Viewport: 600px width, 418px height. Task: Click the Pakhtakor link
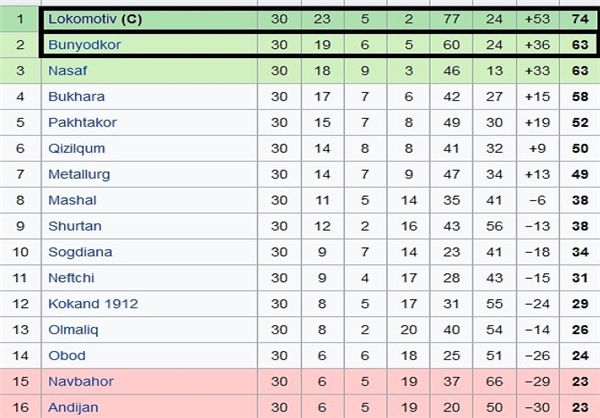82,122
